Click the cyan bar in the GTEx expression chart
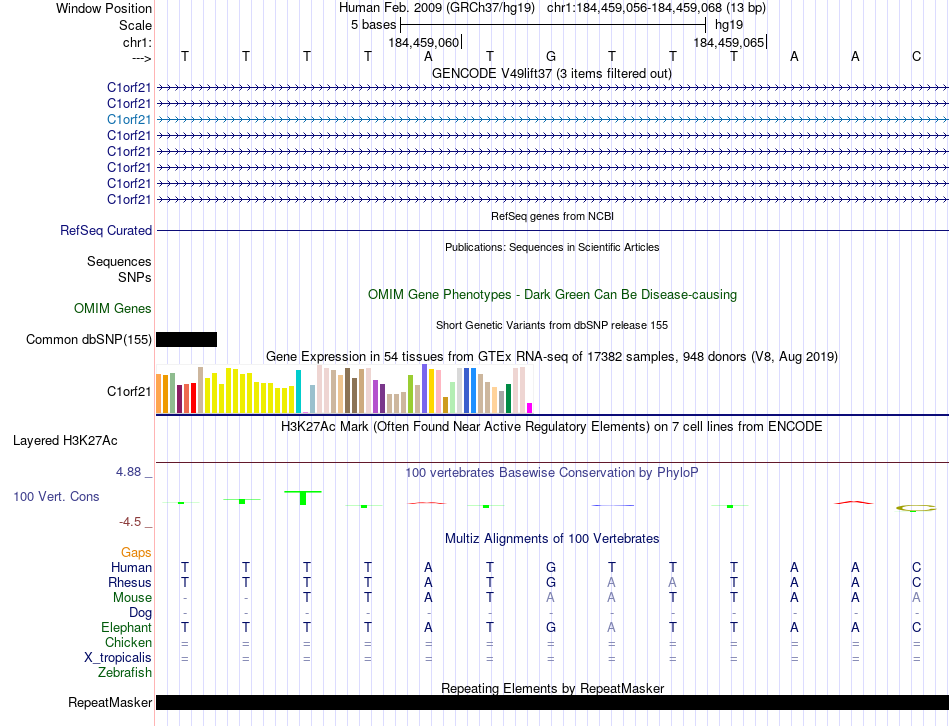The height and width of the screenshot is (726, 950). point(298,391)
